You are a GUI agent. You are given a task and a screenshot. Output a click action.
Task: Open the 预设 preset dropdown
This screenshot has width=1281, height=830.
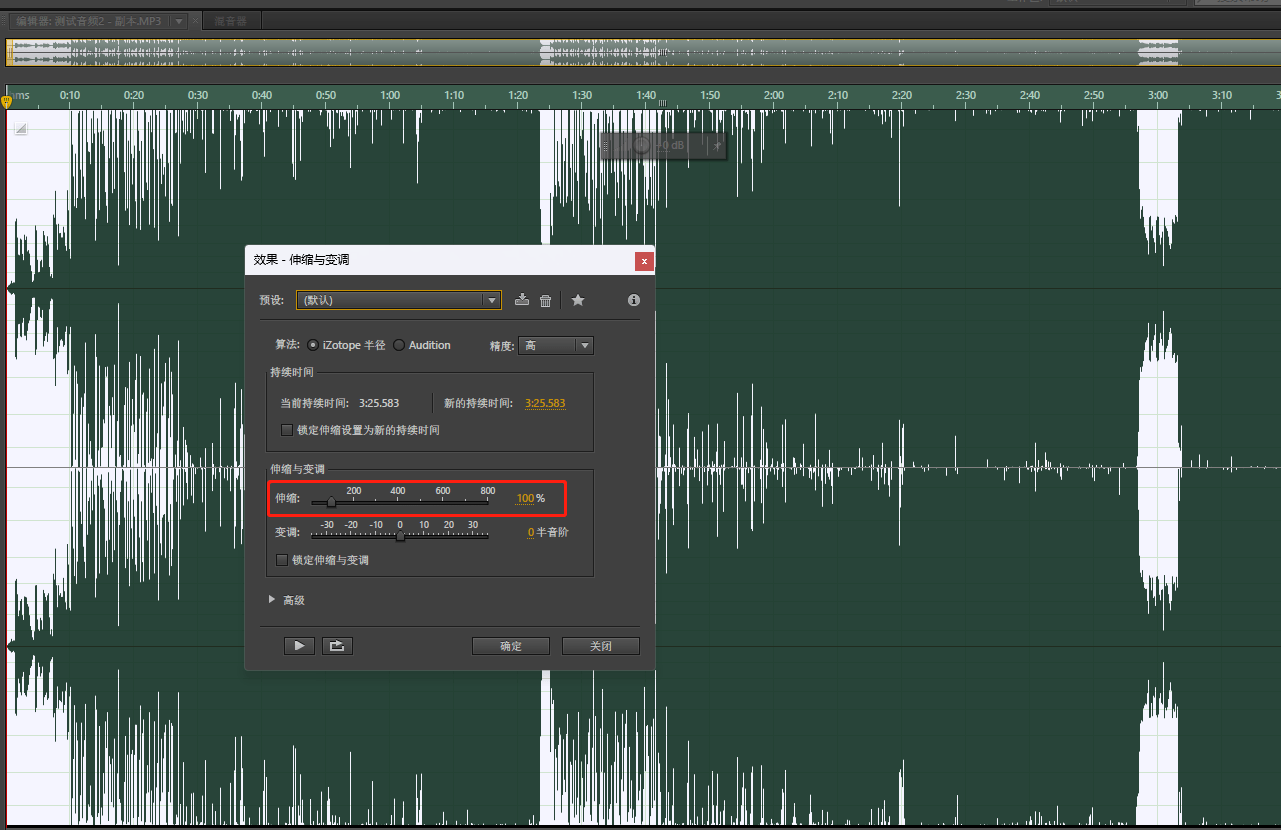(398, 300)
